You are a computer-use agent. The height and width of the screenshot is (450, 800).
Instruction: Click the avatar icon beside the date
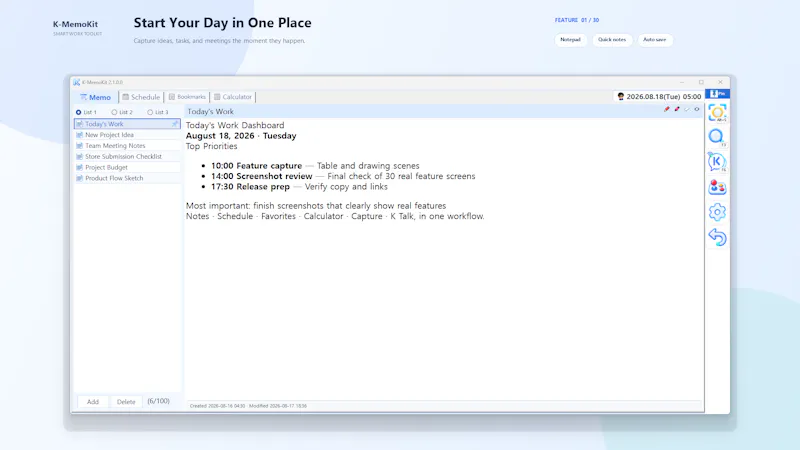pyautogui.click(x=620, y=96)
